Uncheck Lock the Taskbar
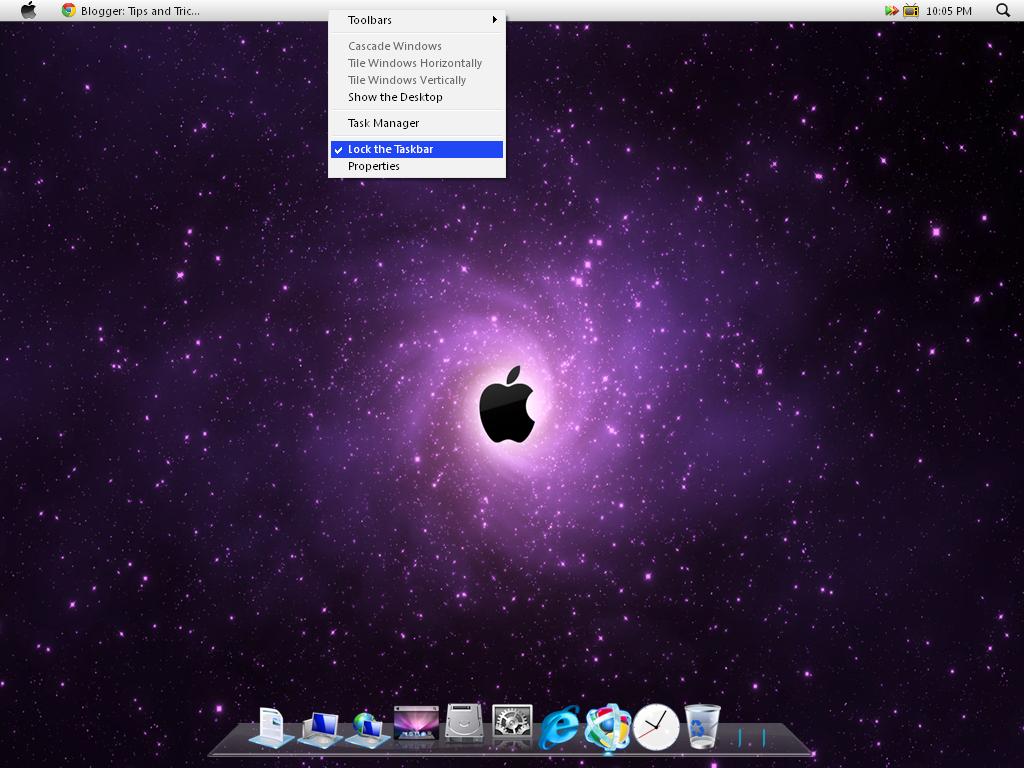Screen dimensions: 1024x768 pyautogui.click(x=390, y=148)
